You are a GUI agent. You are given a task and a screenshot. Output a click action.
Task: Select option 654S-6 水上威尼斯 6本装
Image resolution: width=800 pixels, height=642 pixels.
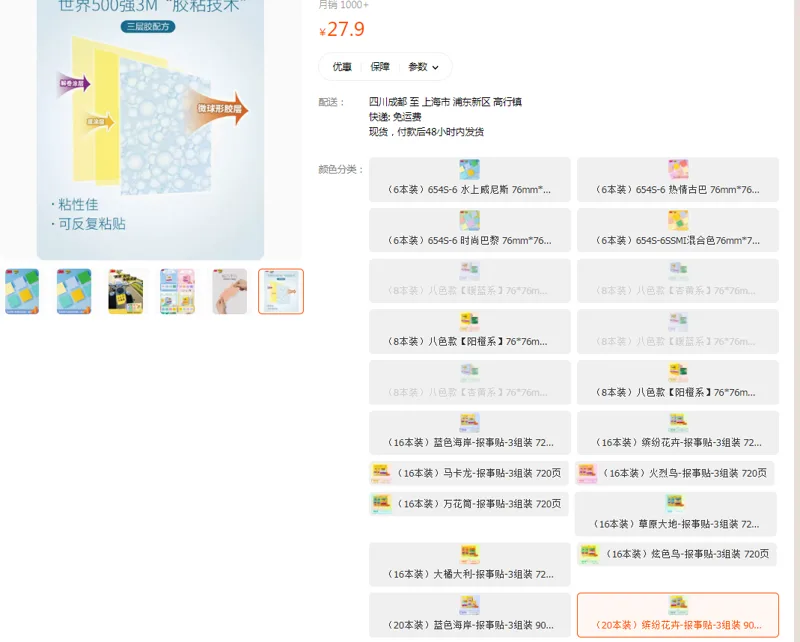pyautogui.click(x=469, y=179)
